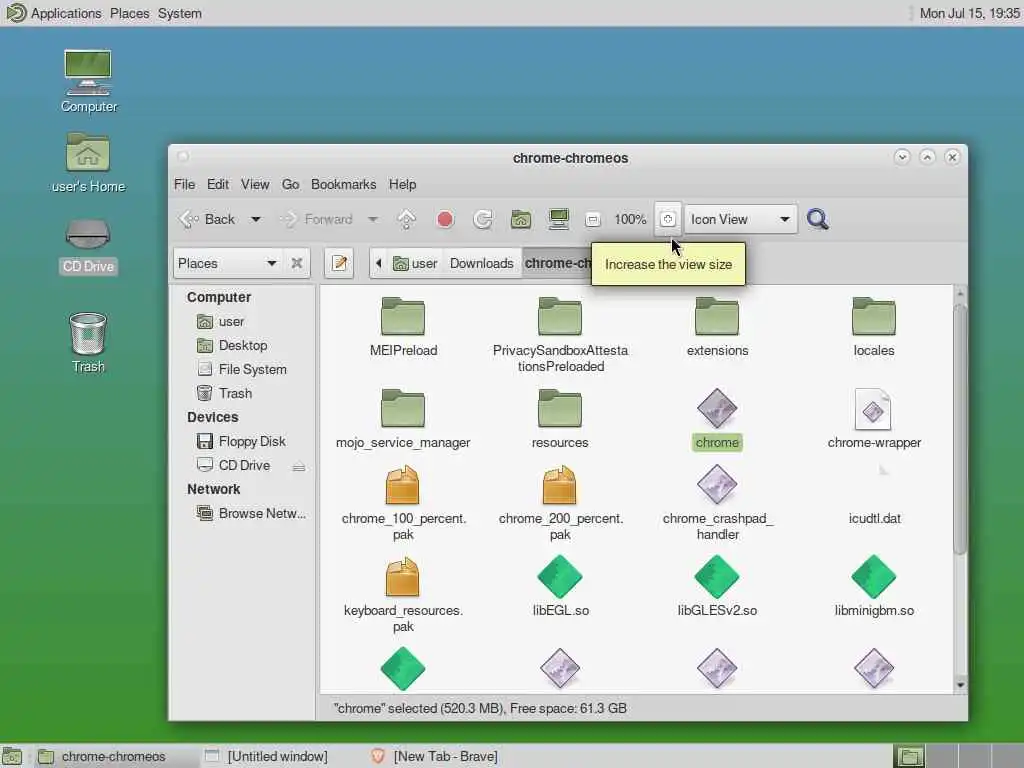
Task: Go to Home folder toolbar icon
Action: [x=520, y=219]
